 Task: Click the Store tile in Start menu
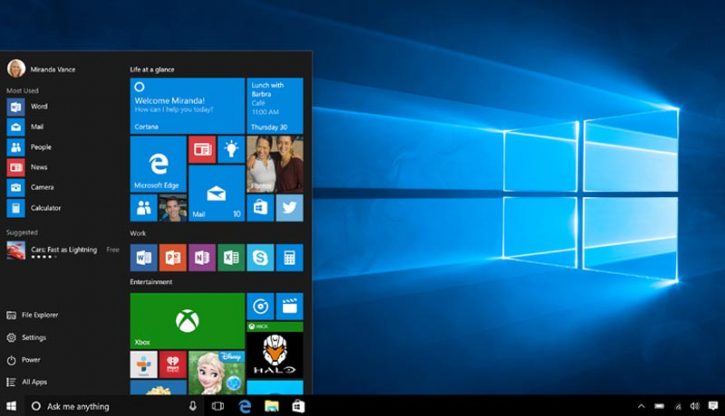[x=260, y=208]
